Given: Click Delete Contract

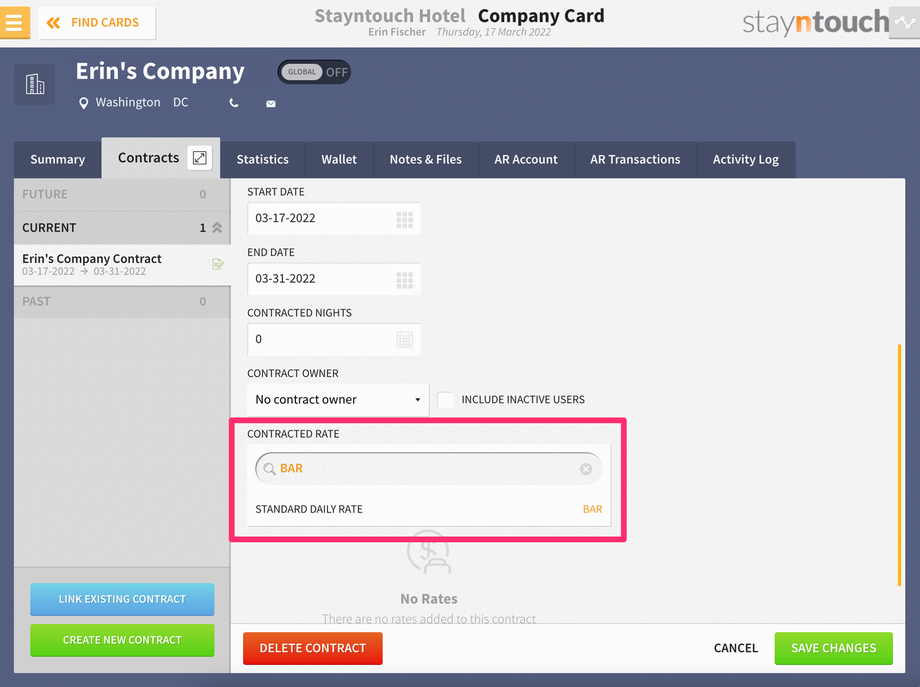Looking at the screenshot, I should pyautogui.click(x=313, y=648).
